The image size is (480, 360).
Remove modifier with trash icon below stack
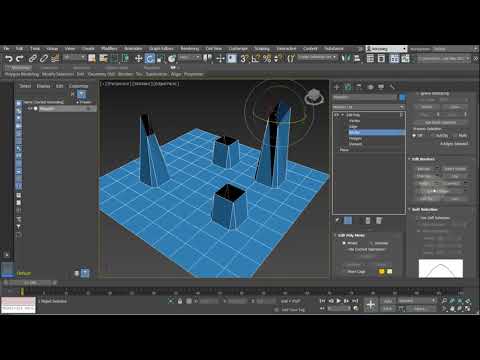tap(368, 220)
